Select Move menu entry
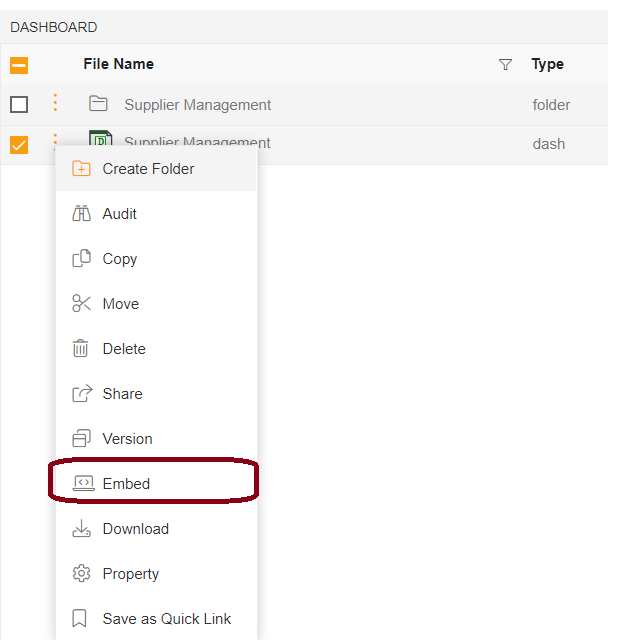 (156, 303)
